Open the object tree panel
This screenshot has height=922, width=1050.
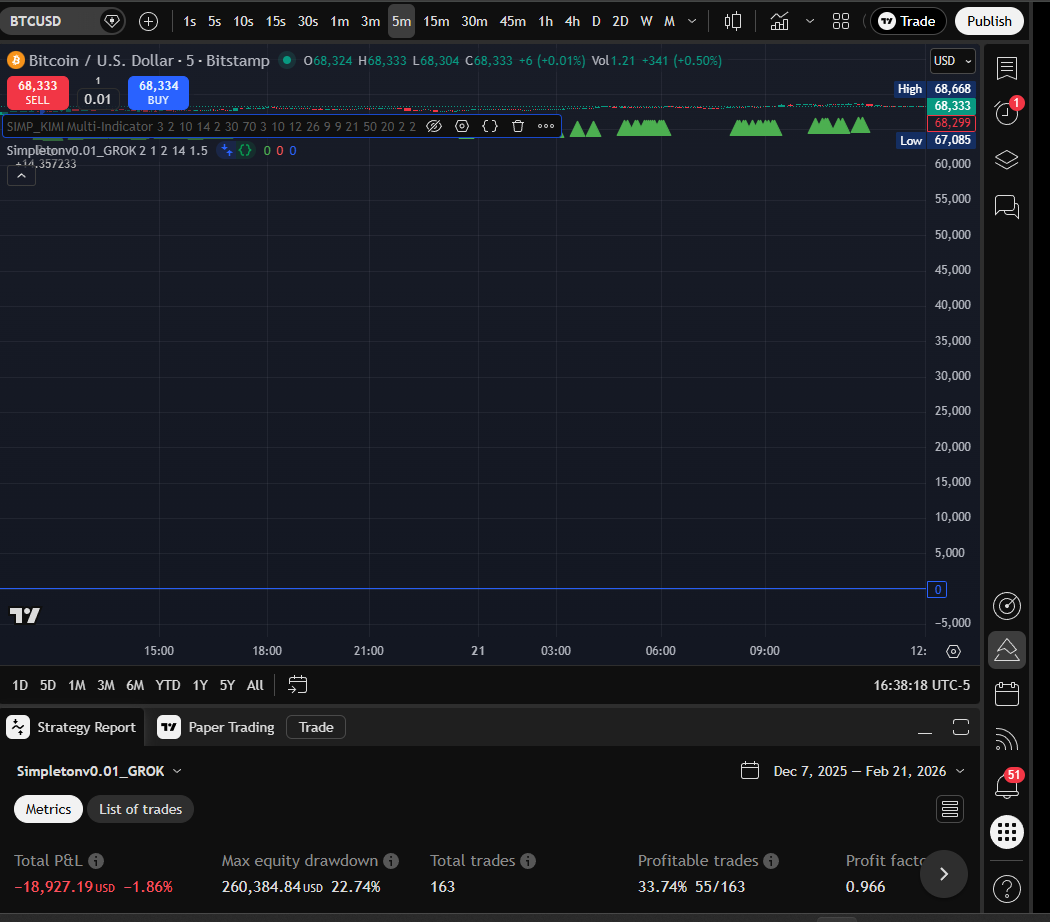1006,160
